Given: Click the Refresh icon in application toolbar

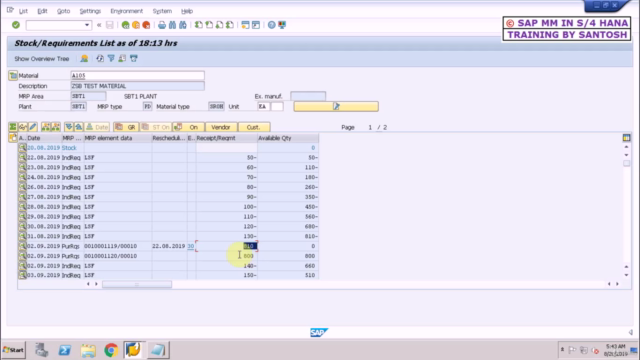Looking at the screenshot, I should [x=100, y=59].
